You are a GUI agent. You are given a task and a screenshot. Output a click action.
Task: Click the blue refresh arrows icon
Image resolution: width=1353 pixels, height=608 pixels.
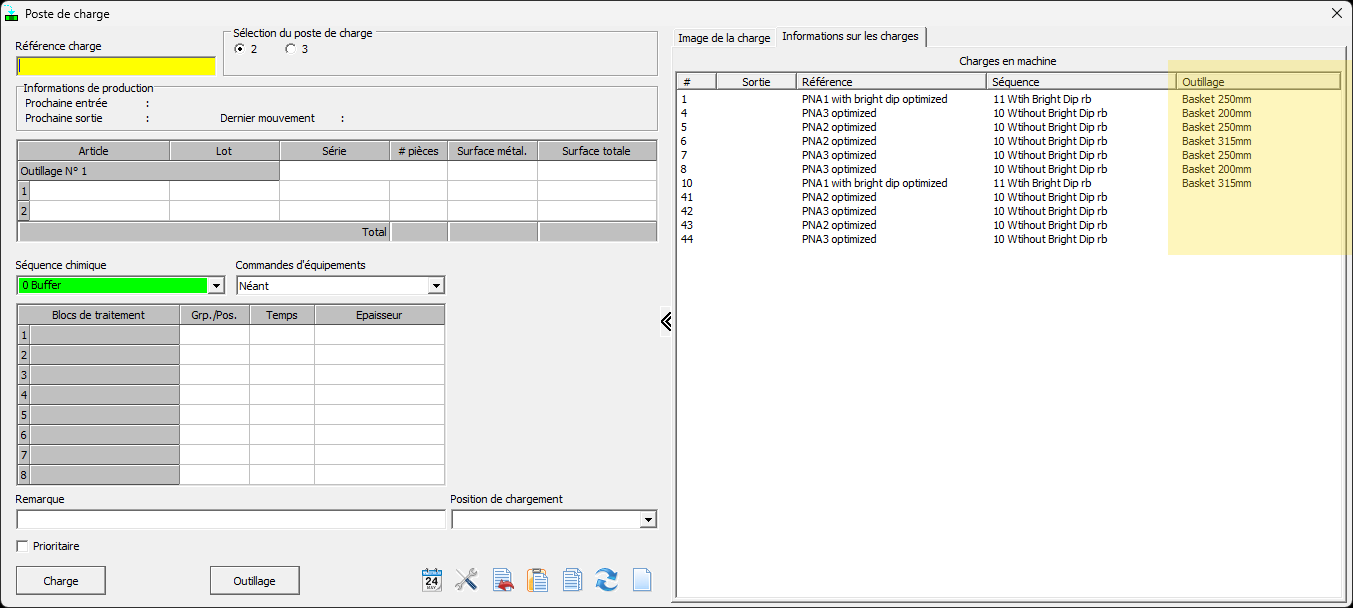pos(606,580)
